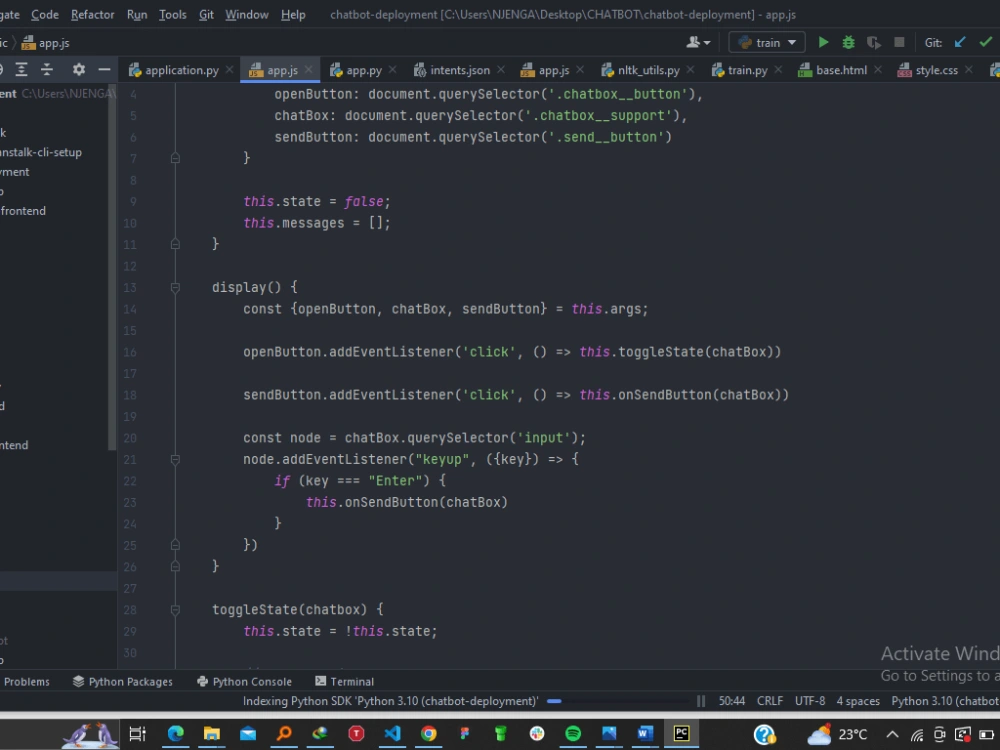Open the train run configuration dropdown
This screenshot has height=750, width=1000.
tap(767, 43)
